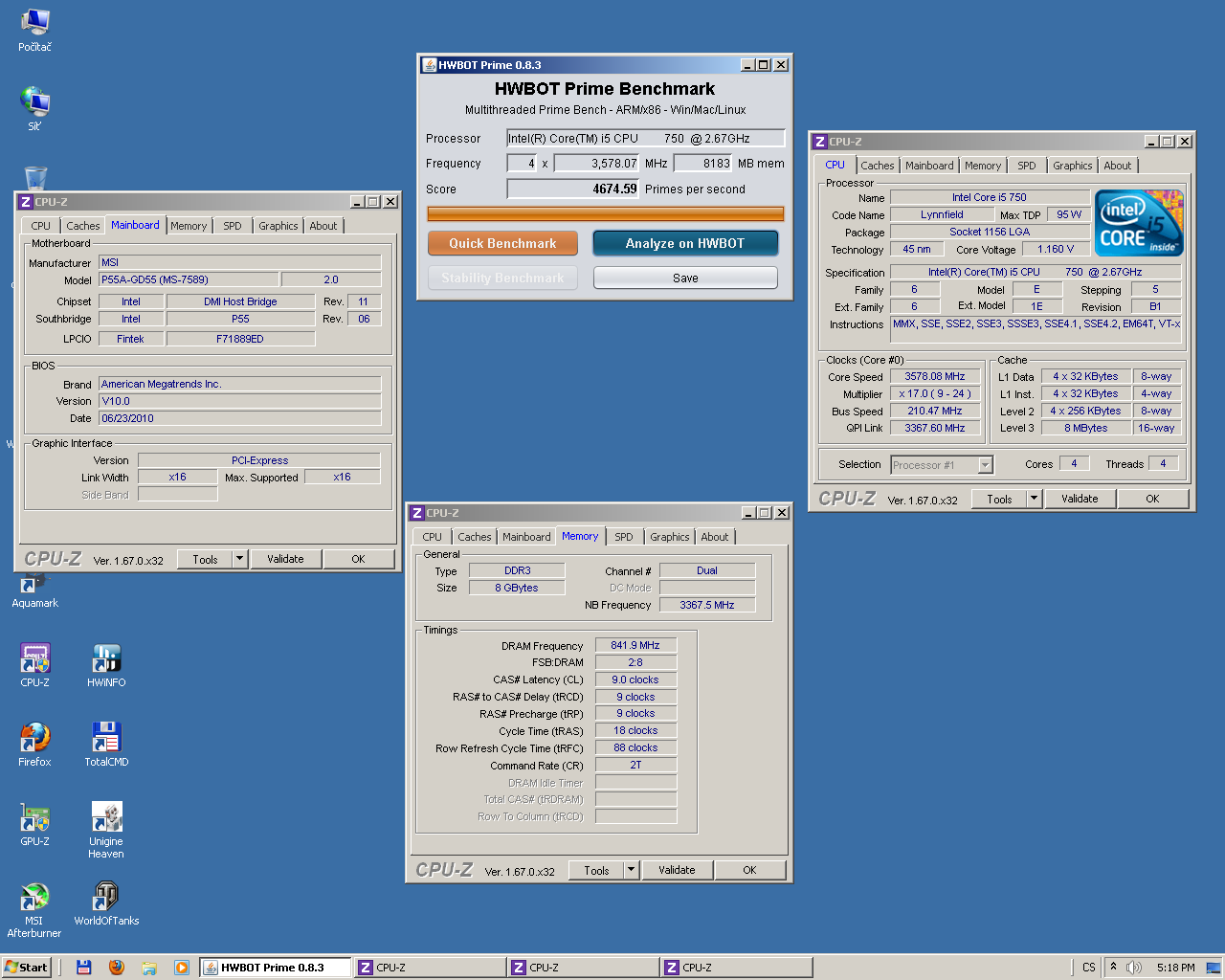Launch the Aquamark desktop shortcut

tap(34, 591)
